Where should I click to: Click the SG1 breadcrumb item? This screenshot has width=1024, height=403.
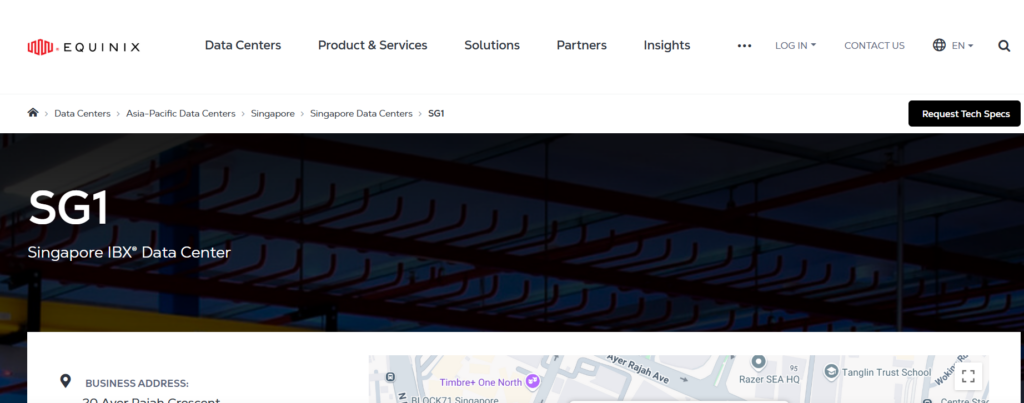[x=436, y=114]
